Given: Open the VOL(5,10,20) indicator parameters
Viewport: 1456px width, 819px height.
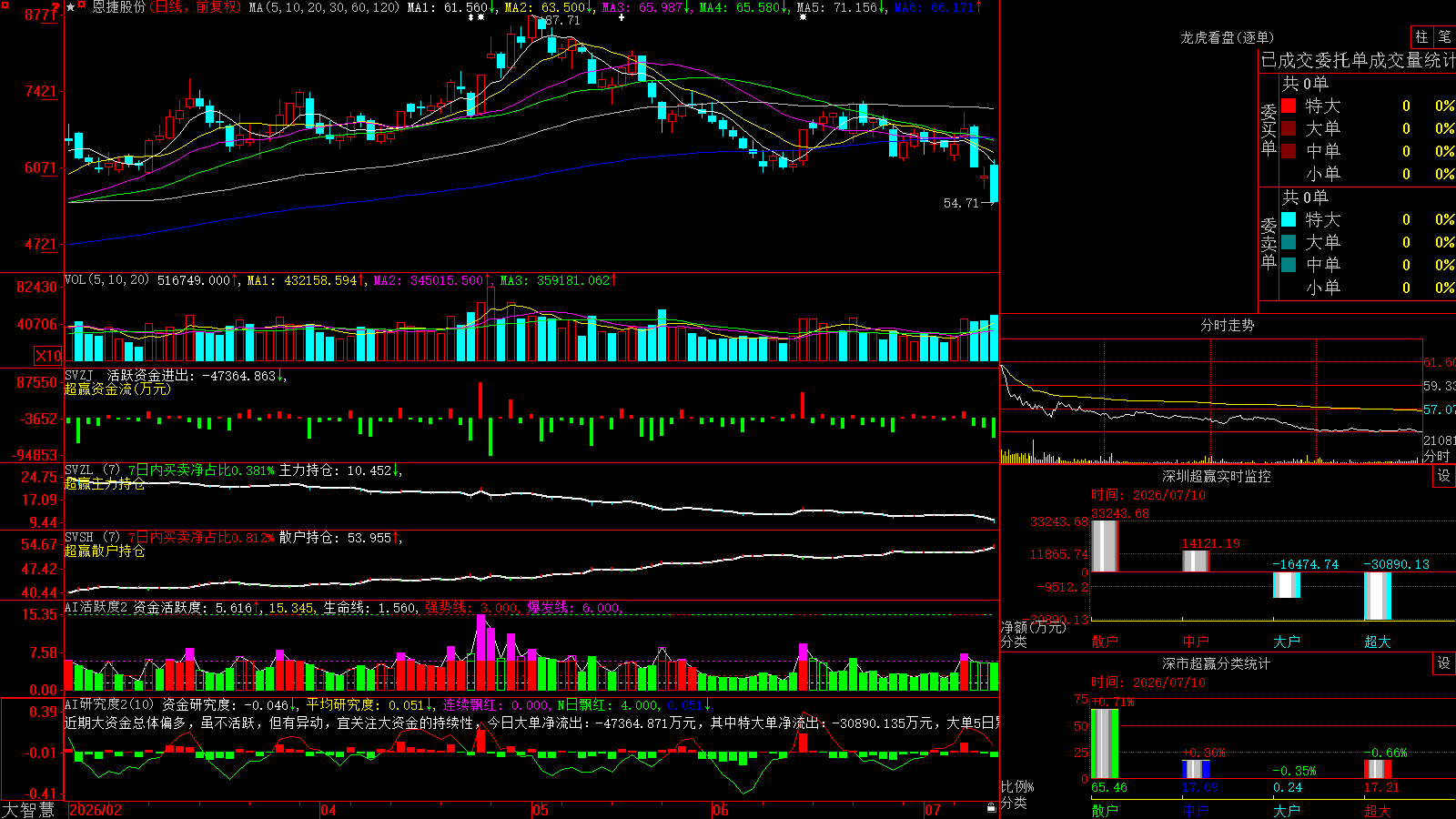Looking at the screenshot, I should coord(107,280).
